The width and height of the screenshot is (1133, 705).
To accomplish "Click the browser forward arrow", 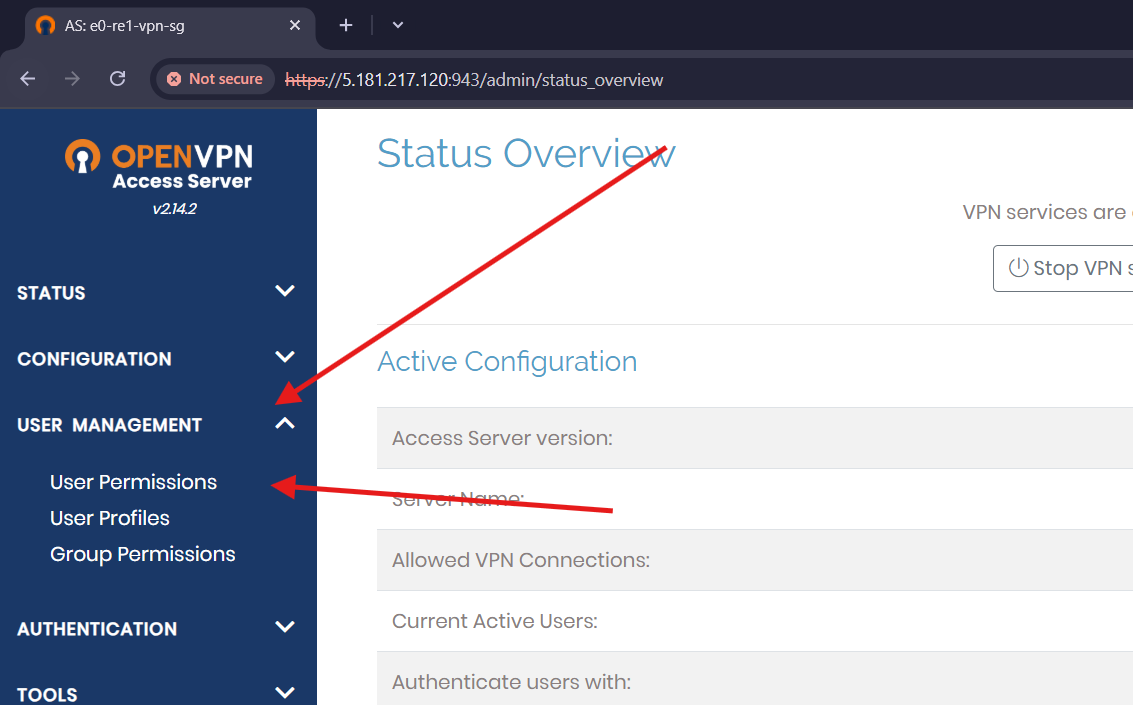I will [72, 79].
